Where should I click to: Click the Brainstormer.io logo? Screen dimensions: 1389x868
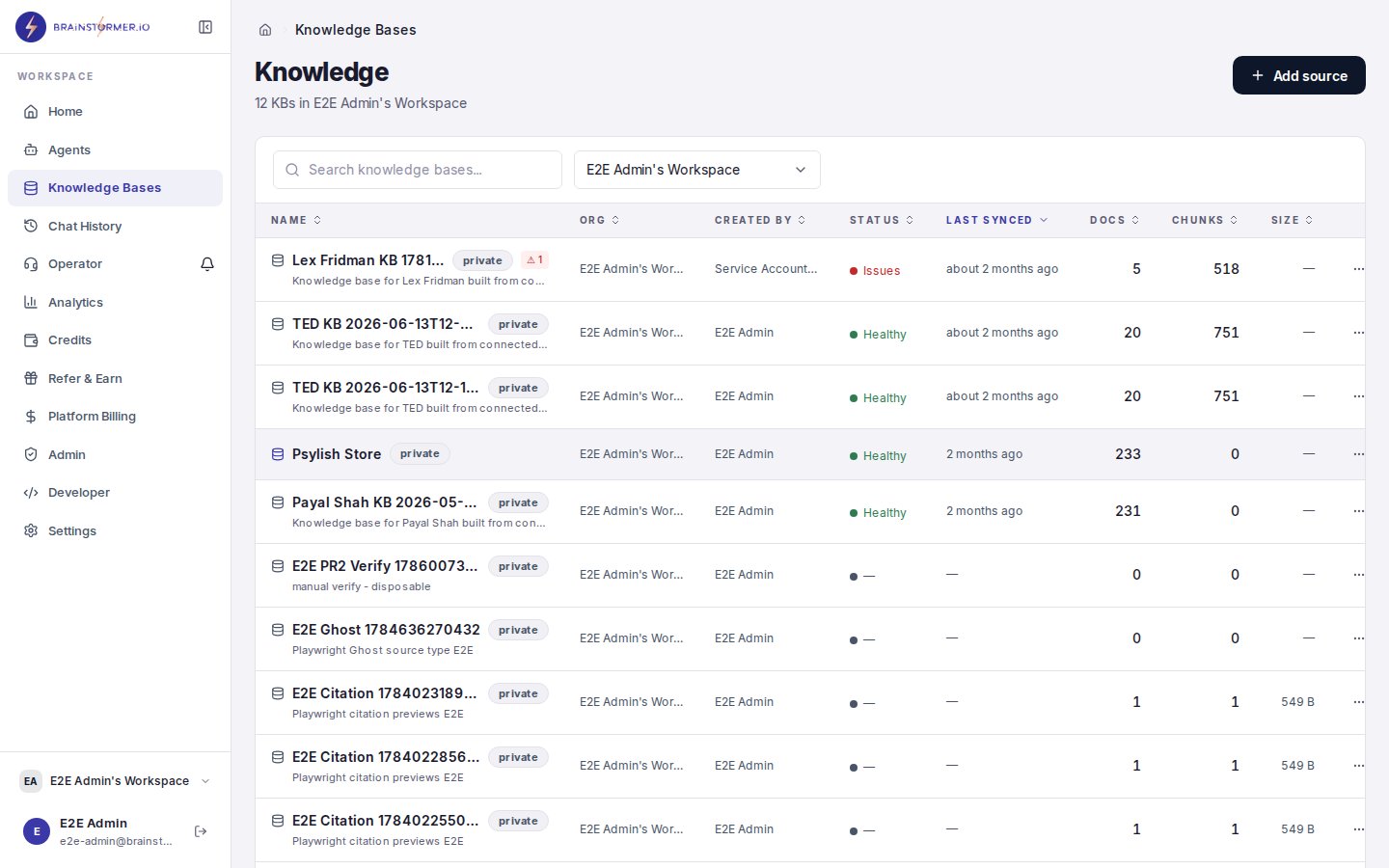point(83,27)
